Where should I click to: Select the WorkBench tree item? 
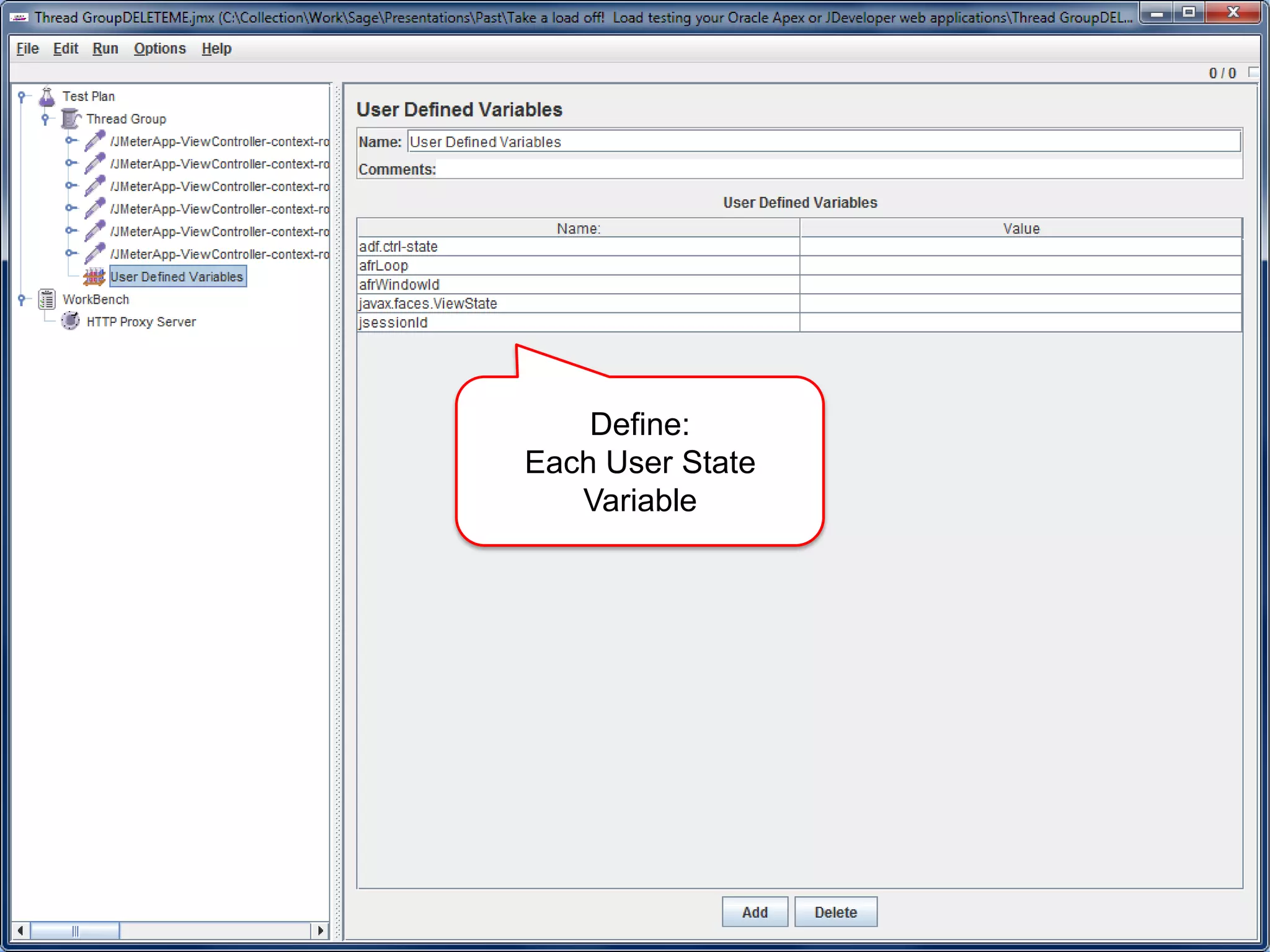point(96,299)
